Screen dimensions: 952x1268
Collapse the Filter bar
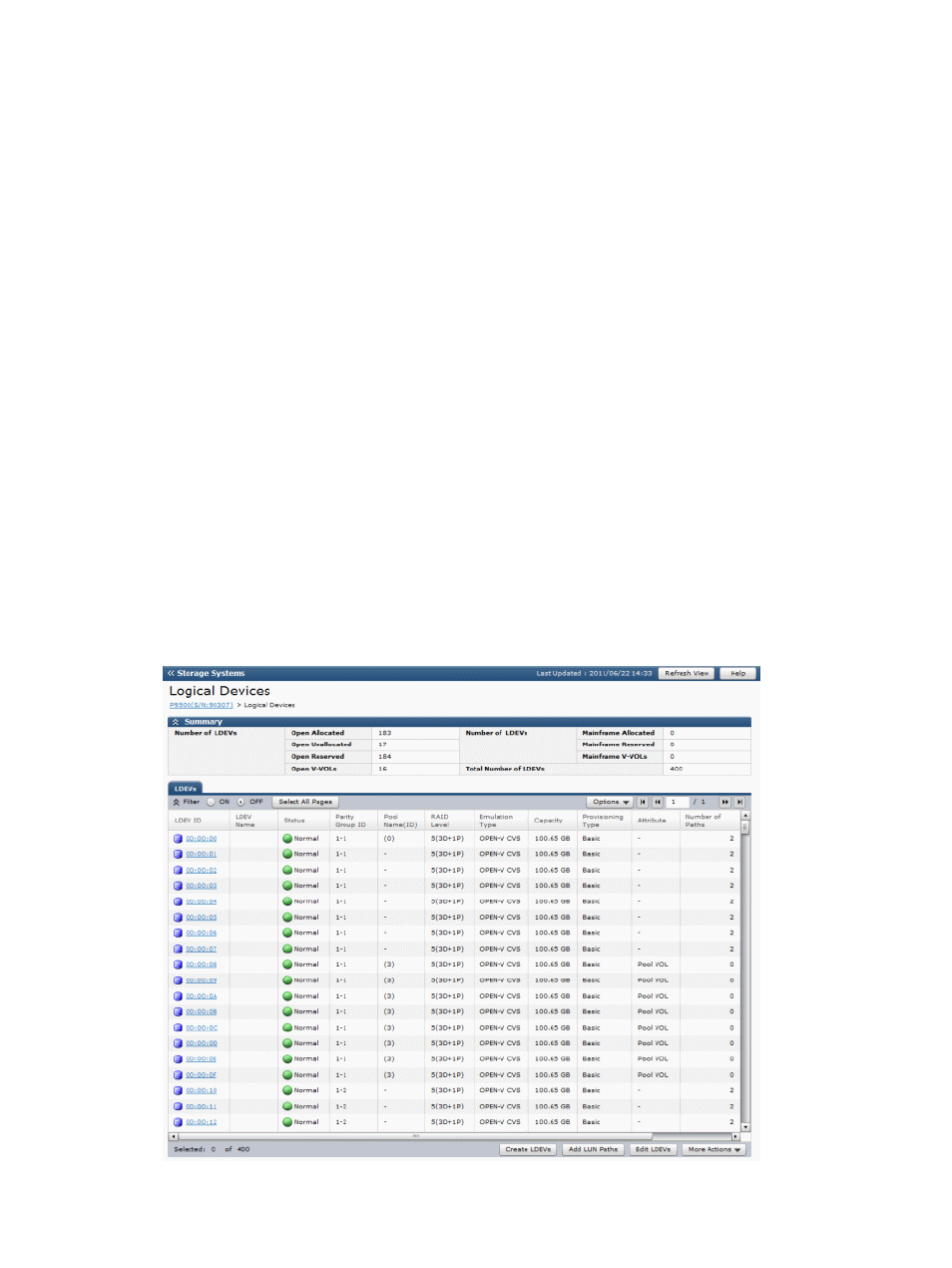177,802
